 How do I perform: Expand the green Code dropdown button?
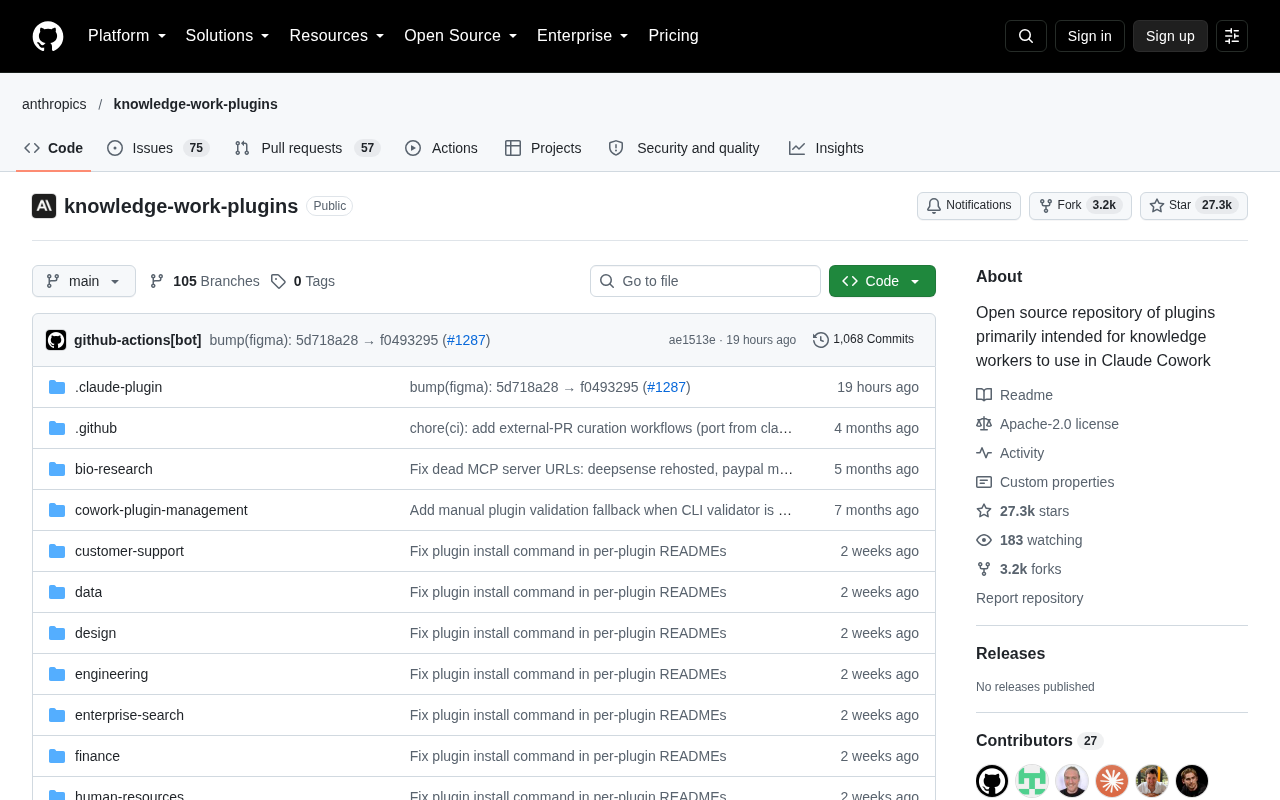pos(882,281)
